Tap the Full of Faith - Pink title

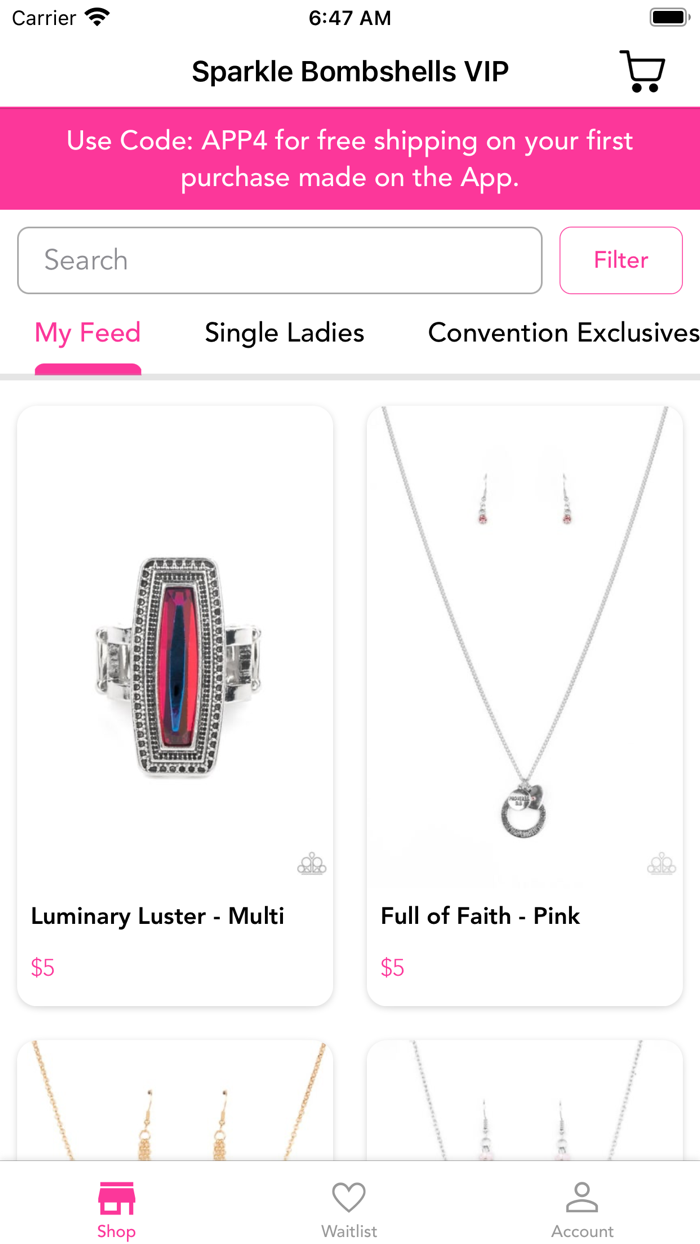pyautogui.click(x=480, y=916)
